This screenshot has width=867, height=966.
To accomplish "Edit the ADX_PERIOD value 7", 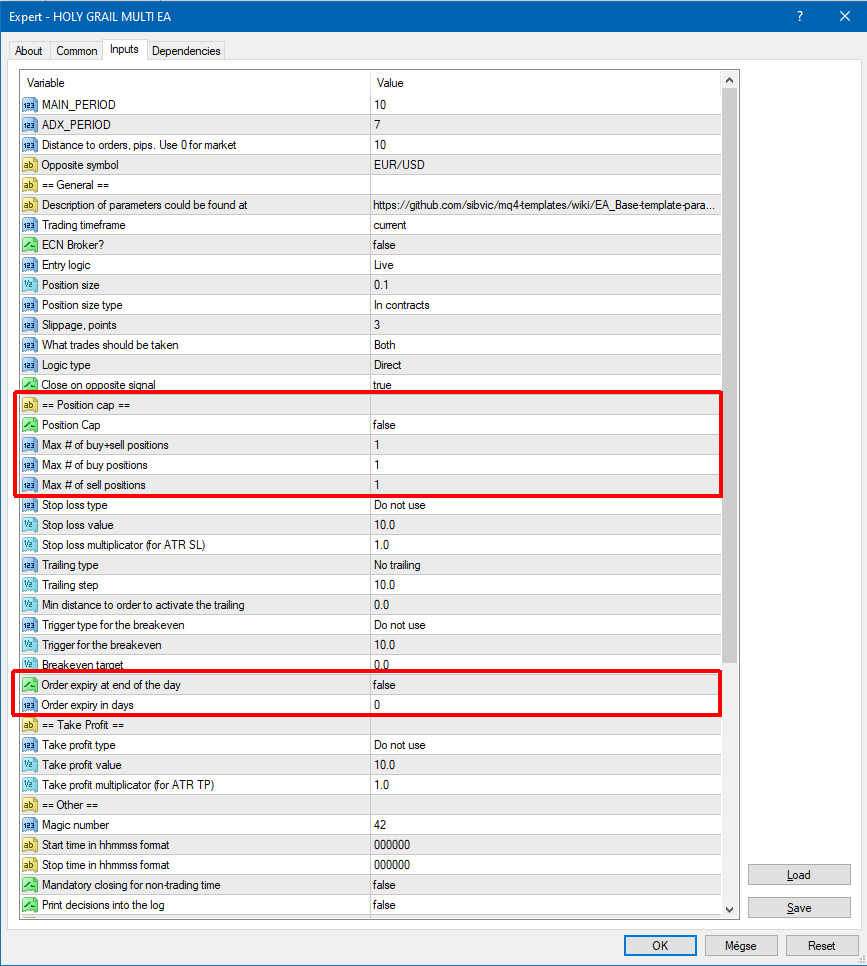I will coord(545,125).
